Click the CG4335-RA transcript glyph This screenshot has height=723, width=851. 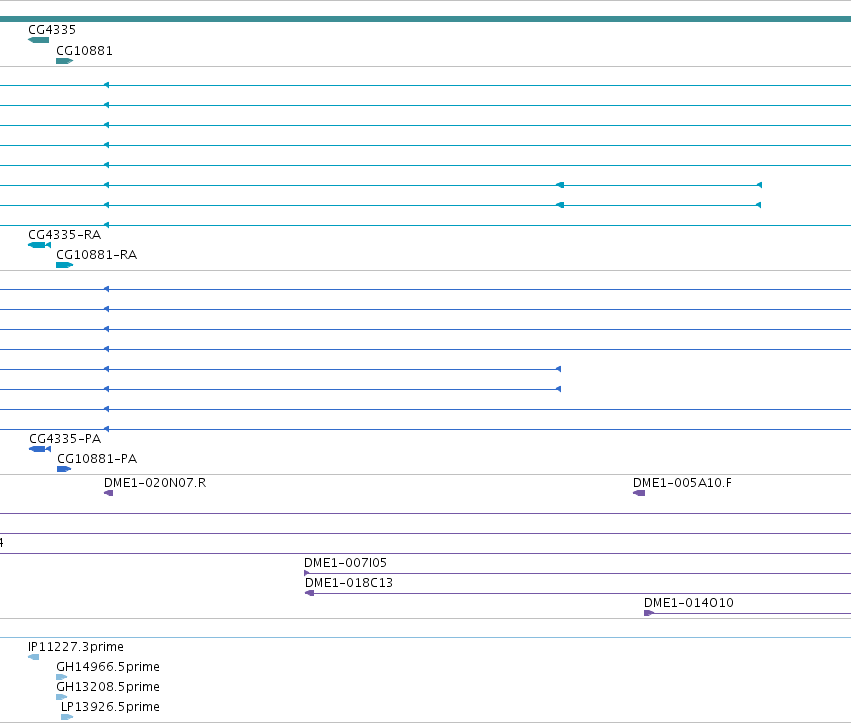coord(40,245)
